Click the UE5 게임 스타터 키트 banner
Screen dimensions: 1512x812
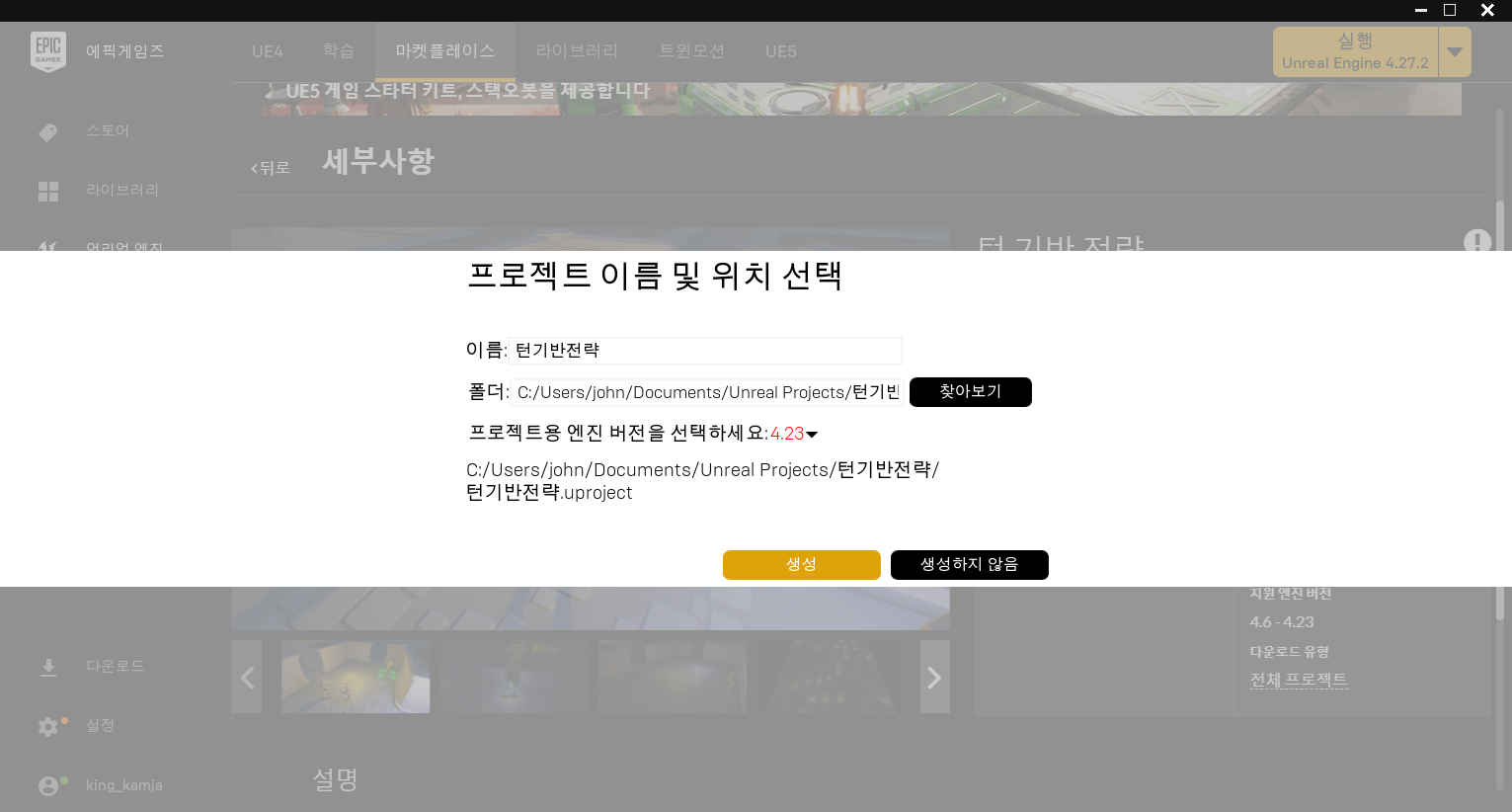(861, 99)
